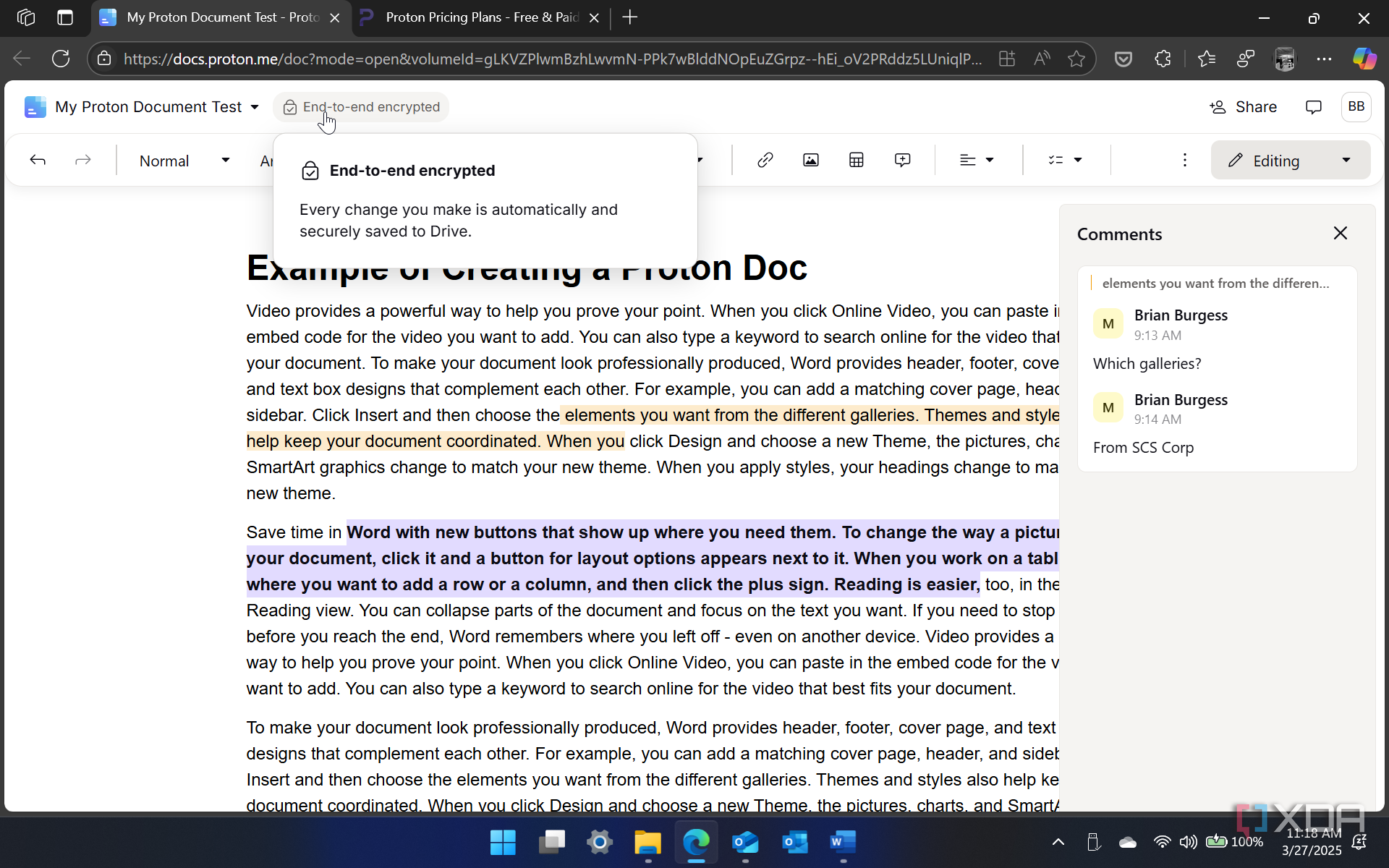
Task: Open text alignment options
Action: coord(977,160)
